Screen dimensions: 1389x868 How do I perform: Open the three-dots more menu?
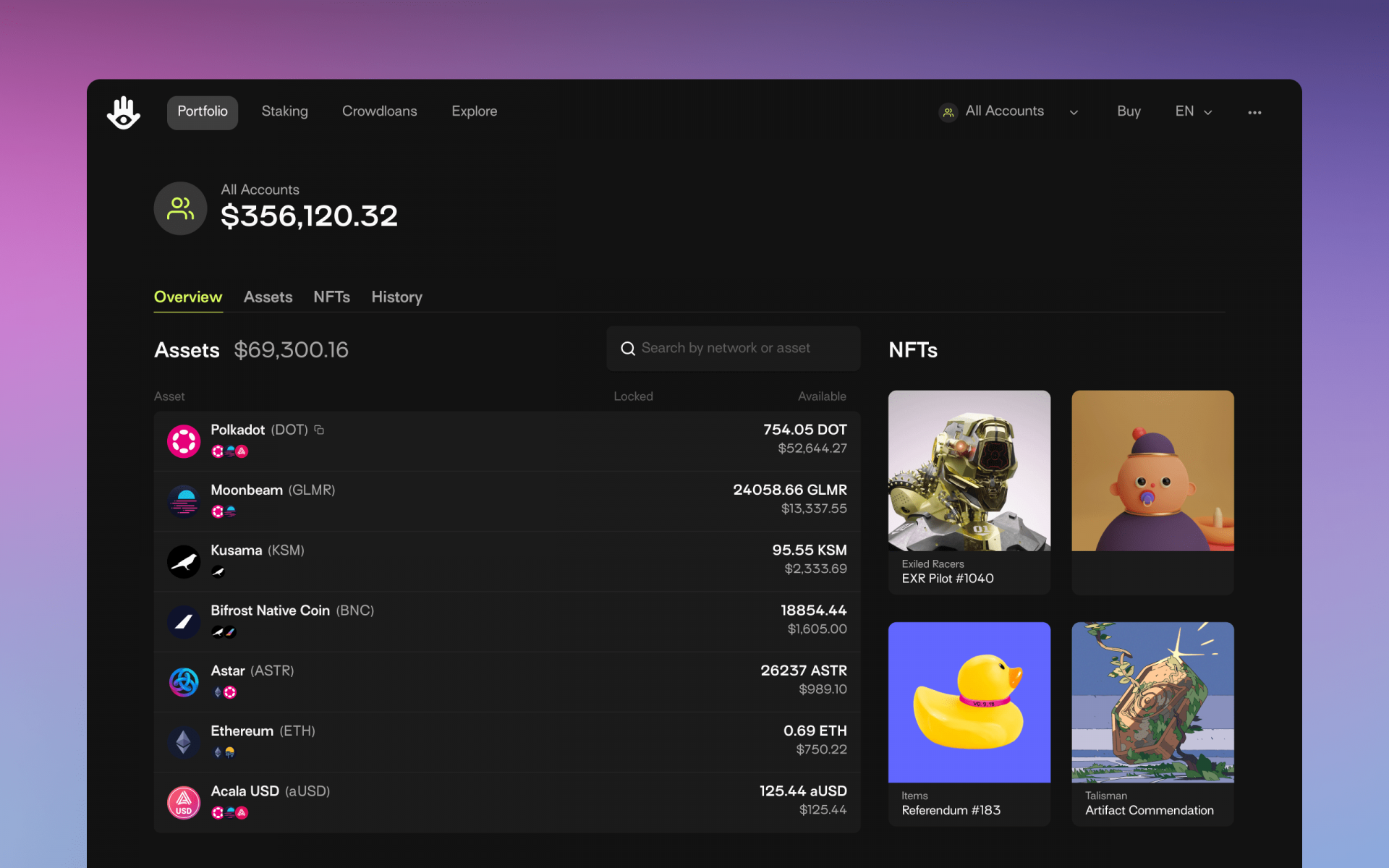(x=1254, y=112)
